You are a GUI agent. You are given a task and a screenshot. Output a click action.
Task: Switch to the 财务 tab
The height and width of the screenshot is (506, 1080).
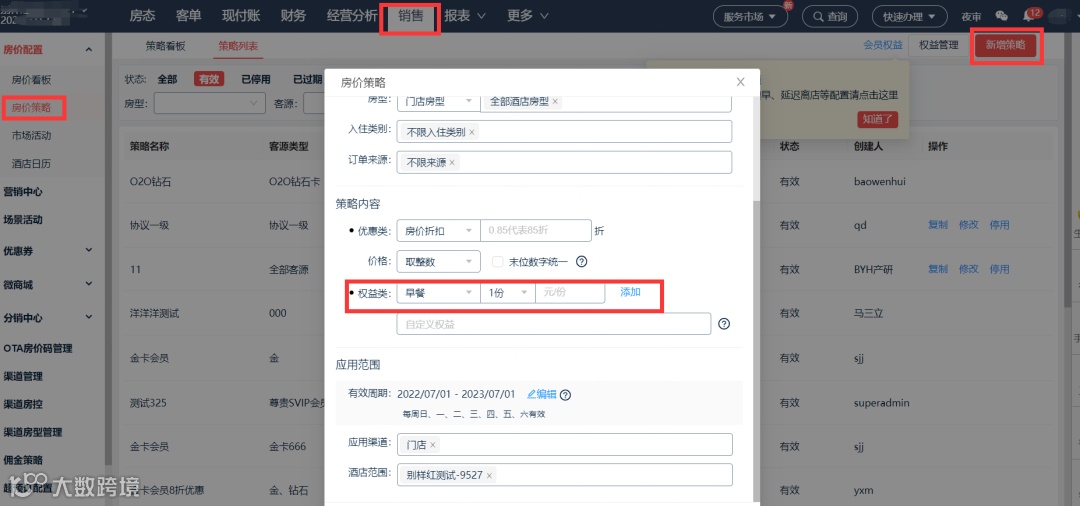point(293,15)
